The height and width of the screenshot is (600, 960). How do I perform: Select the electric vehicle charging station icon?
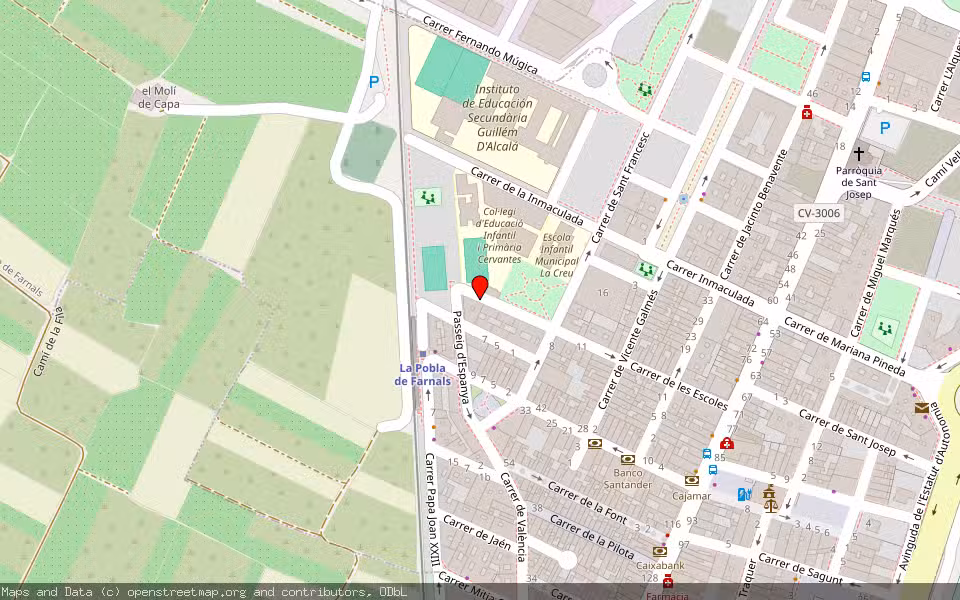pos(744,493)
